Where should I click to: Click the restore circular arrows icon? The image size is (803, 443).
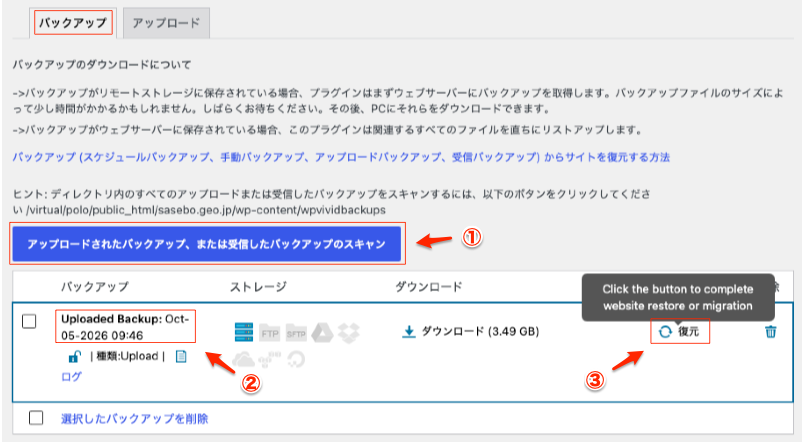(x=665, y=332)
